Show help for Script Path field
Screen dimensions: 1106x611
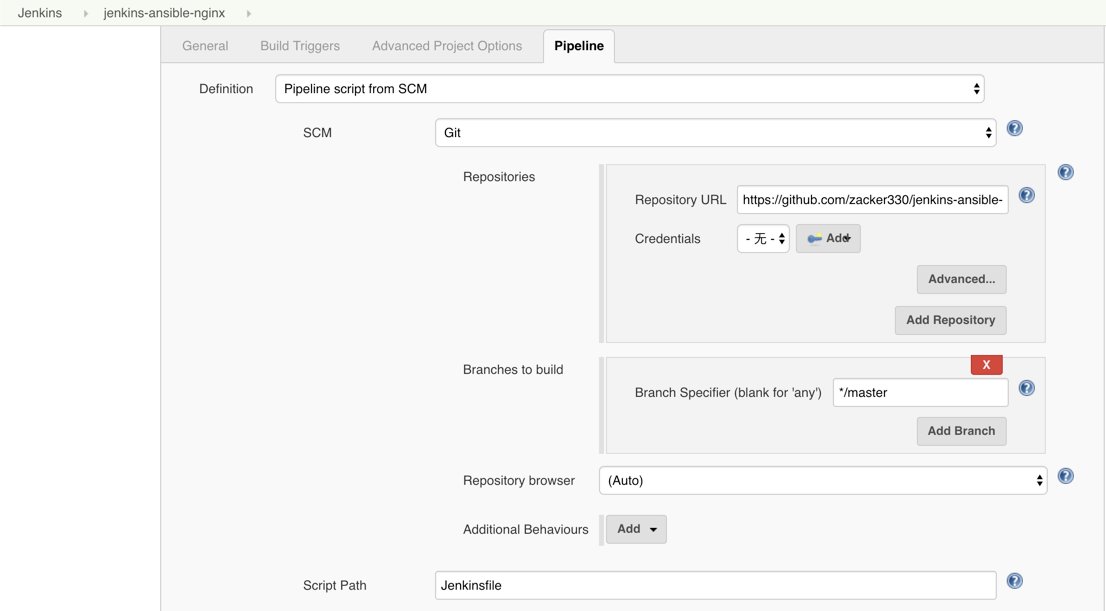(x=1014, y=581)
